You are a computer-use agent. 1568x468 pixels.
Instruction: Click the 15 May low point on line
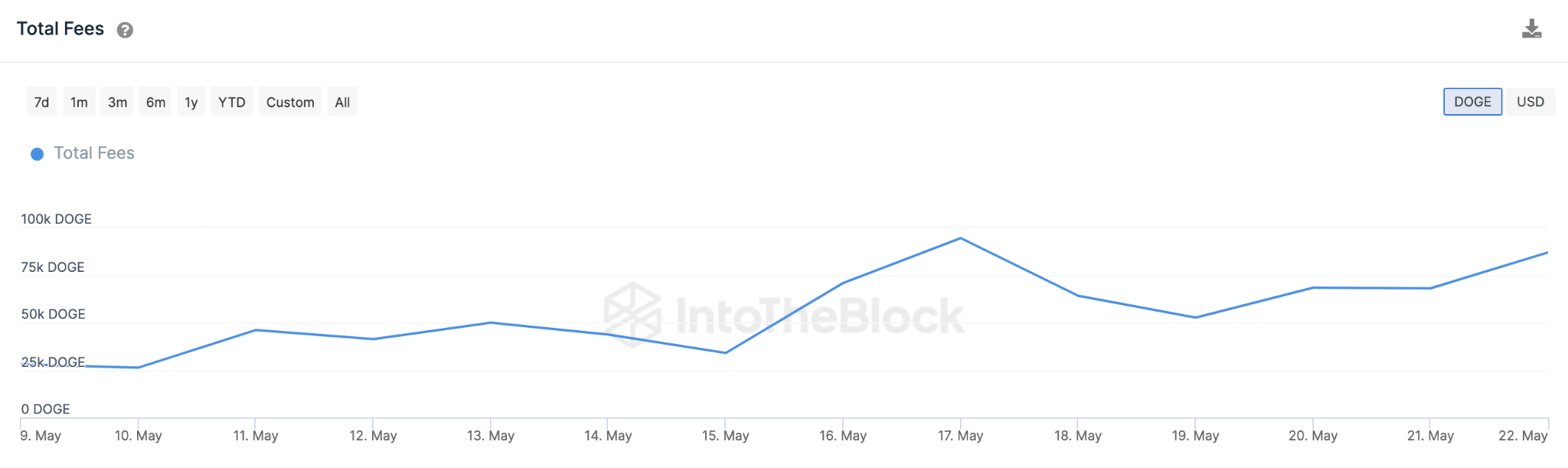click(725, 353)
